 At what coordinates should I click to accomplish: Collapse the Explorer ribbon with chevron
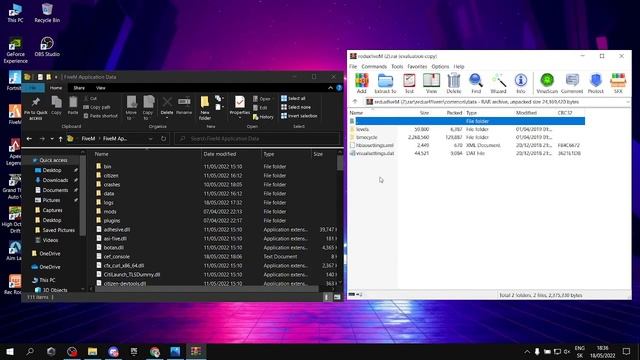[330, 88]
